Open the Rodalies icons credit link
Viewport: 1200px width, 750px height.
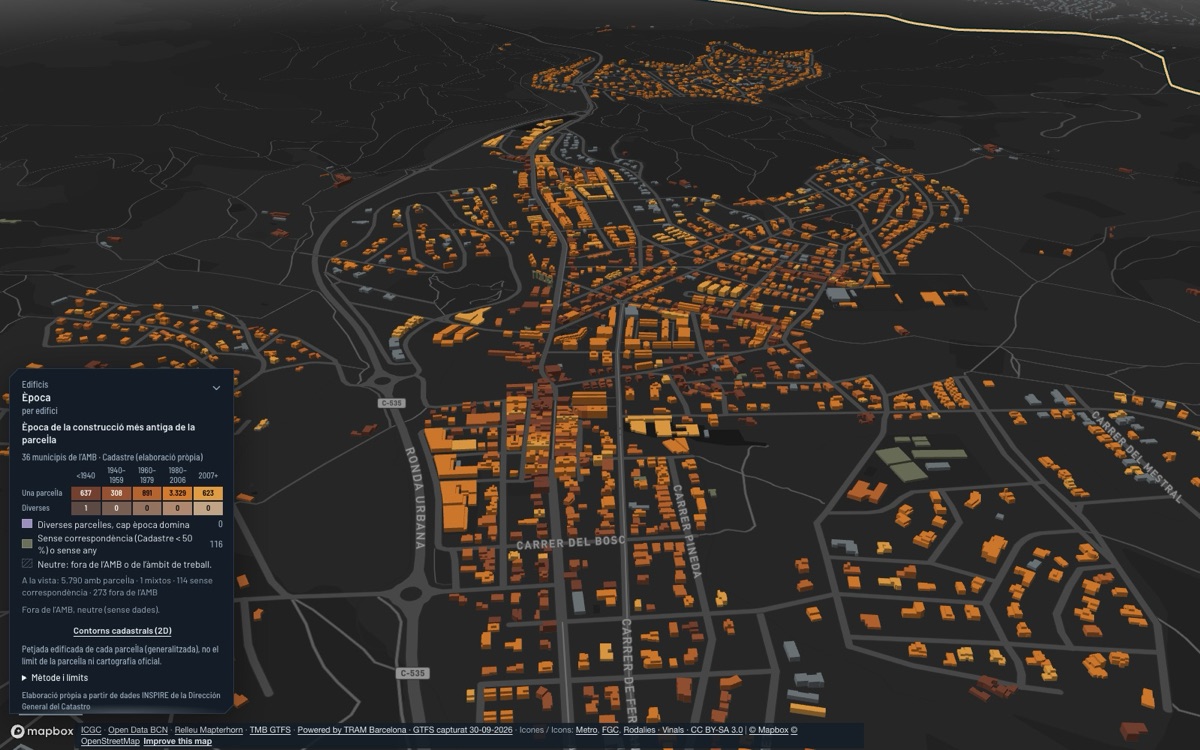click(x=642, y=730)
